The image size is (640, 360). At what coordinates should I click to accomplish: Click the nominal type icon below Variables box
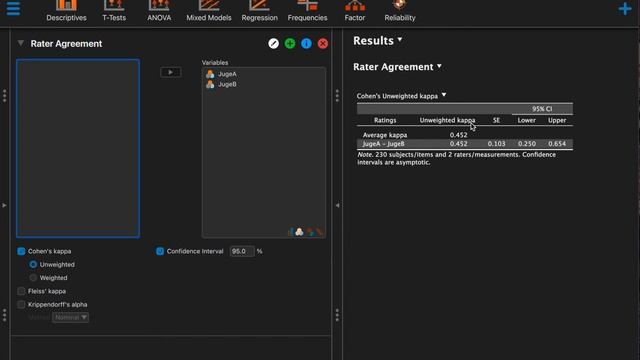point(300,232)
